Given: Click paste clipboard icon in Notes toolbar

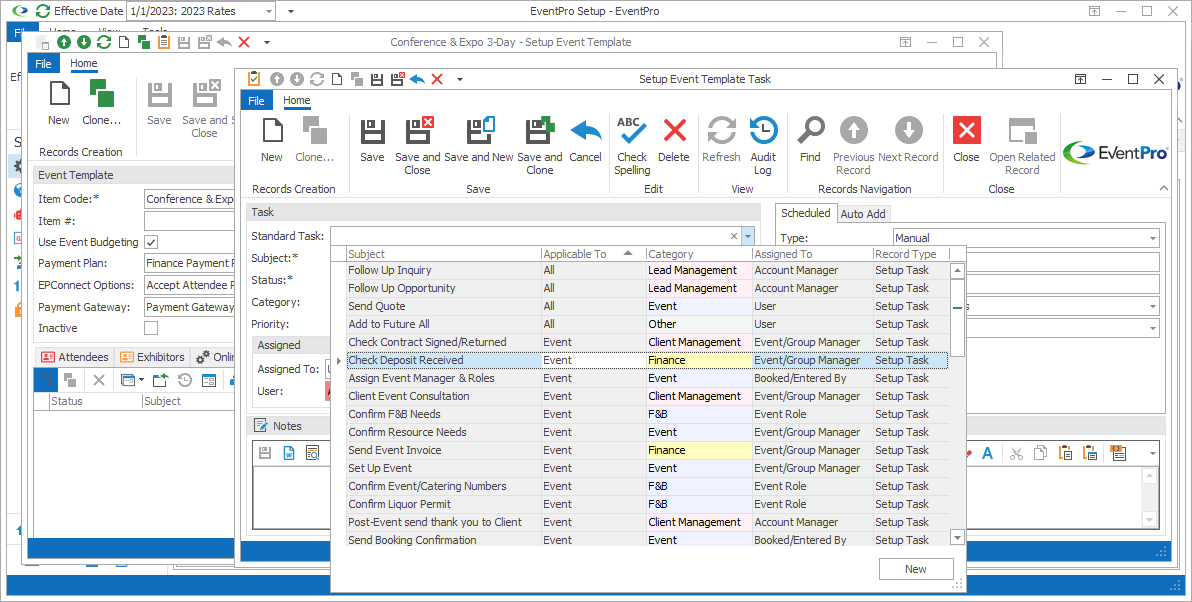Looking at the screenshot, I should [x=1065, y=453].
